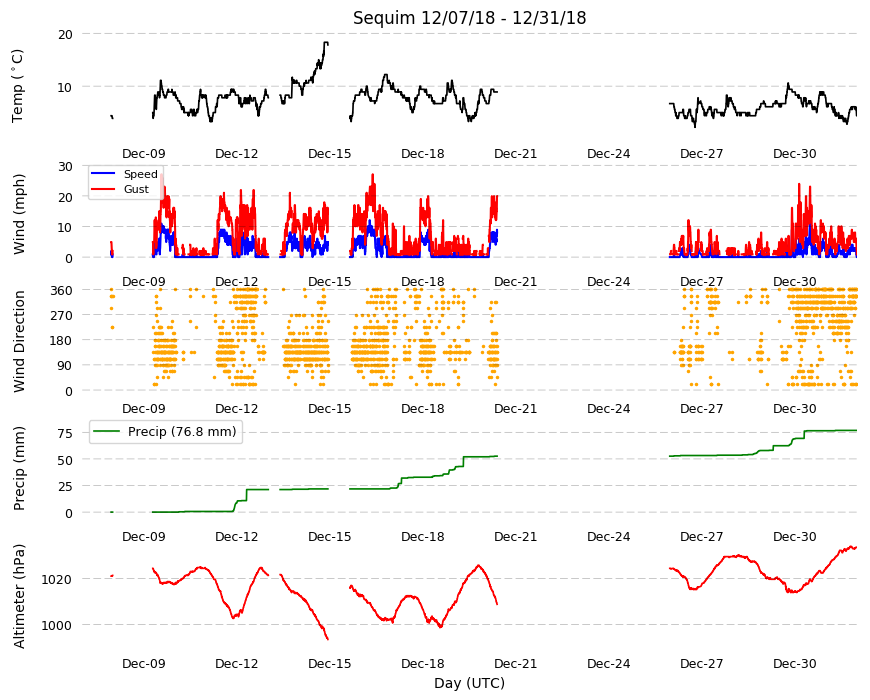
Task: Click the Dec-21 tick under temperature plot
Action: (x=515, y=154)
